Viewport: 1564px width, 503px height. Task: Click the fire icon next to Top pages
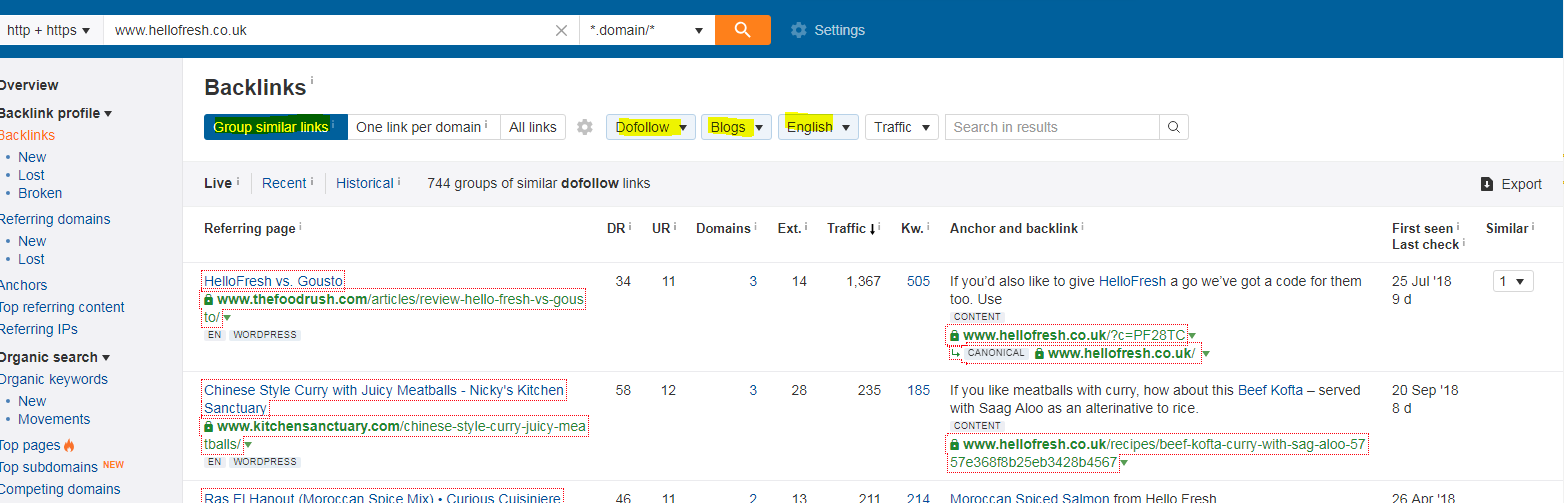coord(69,445)
